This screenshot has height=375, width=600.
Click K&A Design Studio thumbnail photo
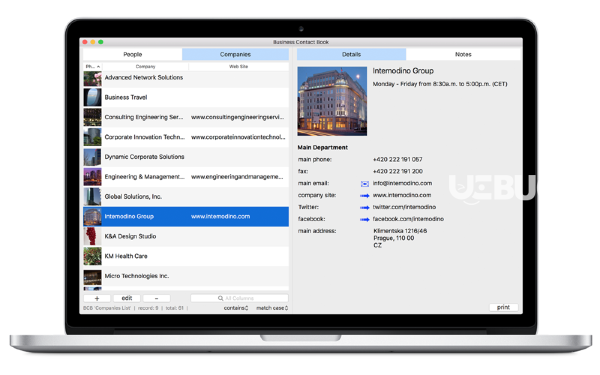93,236
